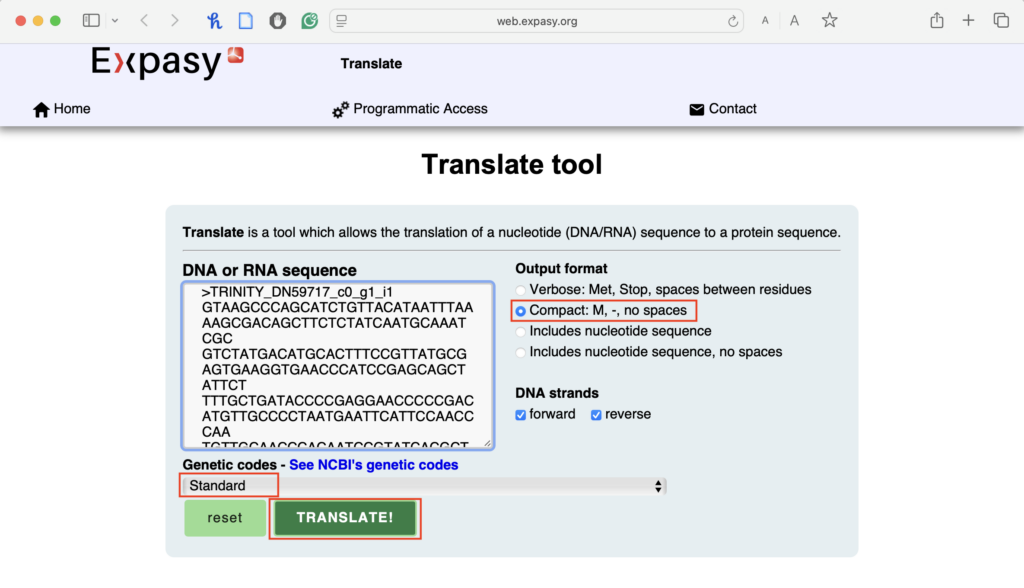This screenshot has width=1024, height=588.
Task: Choose Includes nucleotide sequence, no spaces
Action: pos(521,352)
